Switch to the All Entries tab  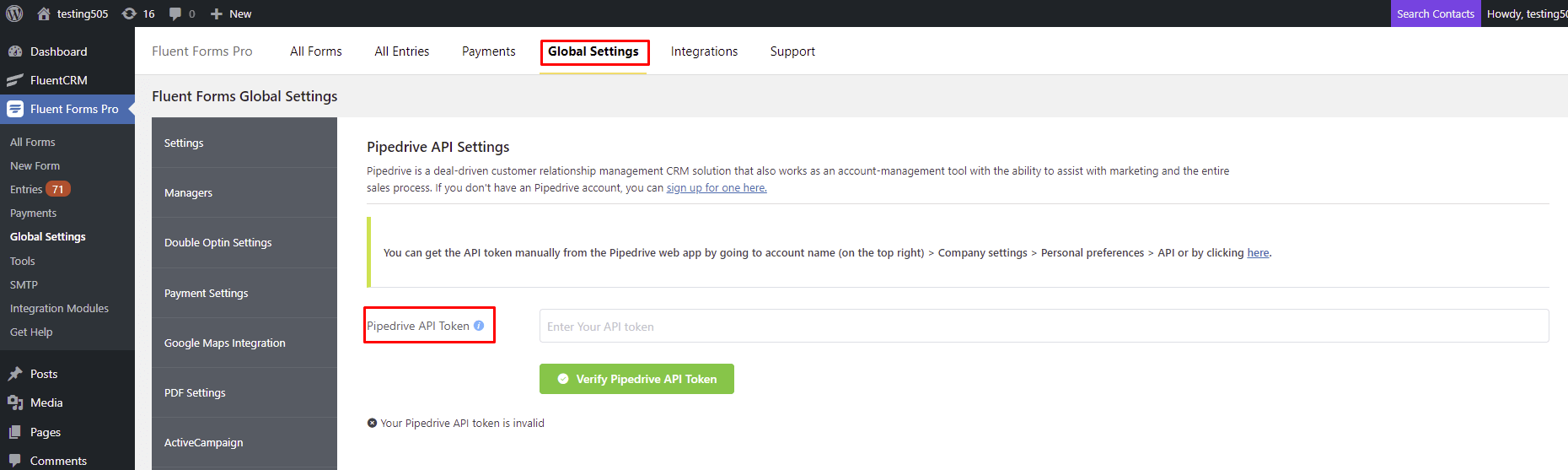(x=402, y=51)
